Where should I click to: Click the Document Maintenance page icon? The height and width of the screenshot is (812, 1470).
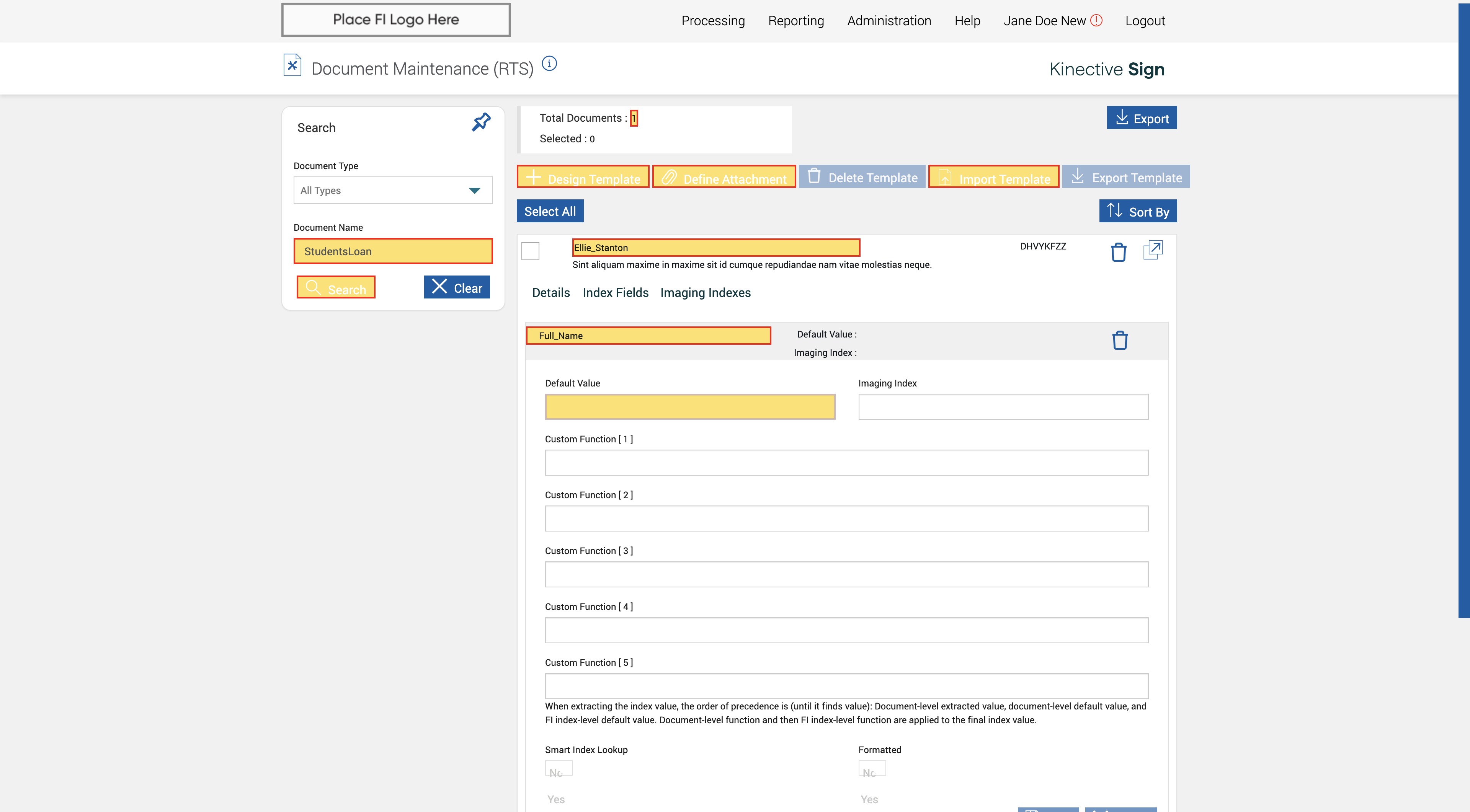292,65
